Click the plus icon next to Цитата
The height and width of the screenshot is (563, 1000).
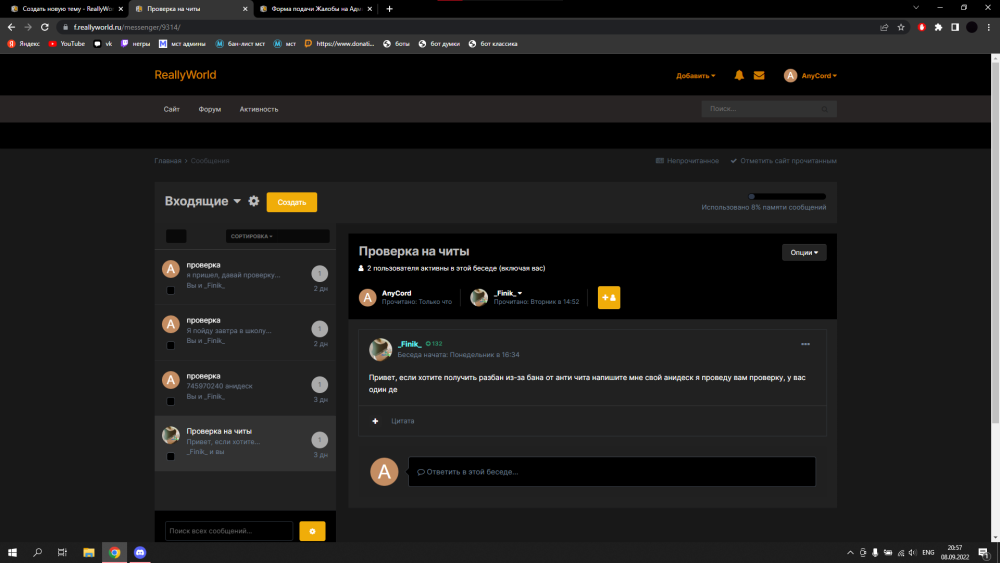[x=375, y=421]
